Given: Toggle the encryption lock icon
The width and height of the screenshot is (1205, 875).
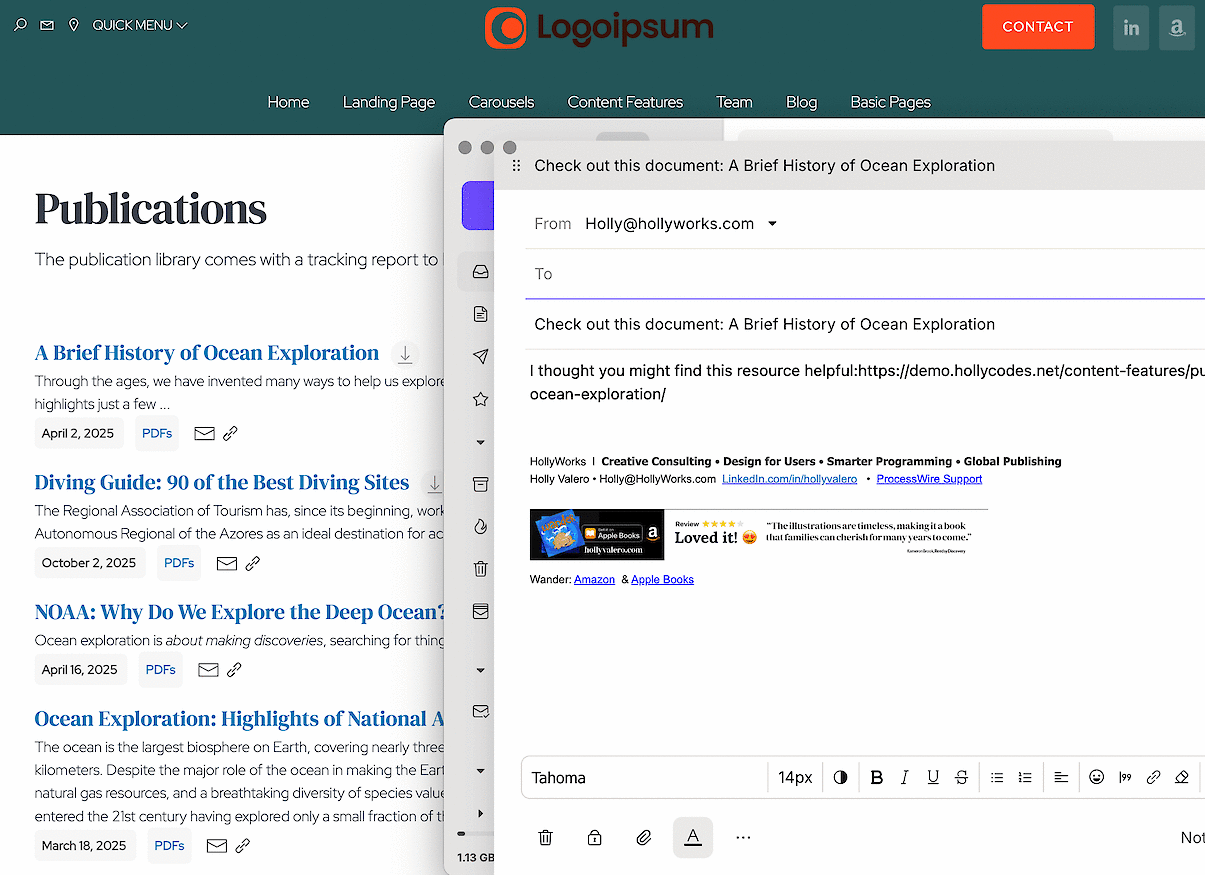Looking at the screenshot, I should coord(594,838).
